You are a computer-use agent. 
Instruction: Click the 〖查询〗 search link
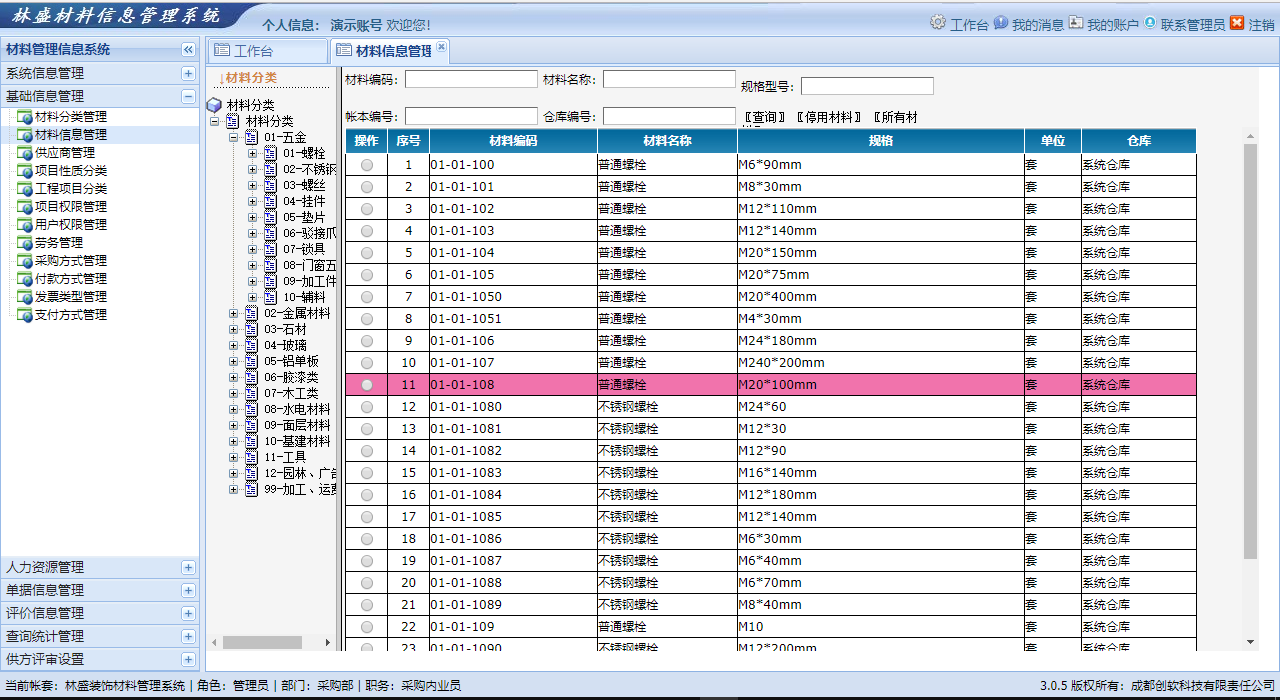coord(765,117)
